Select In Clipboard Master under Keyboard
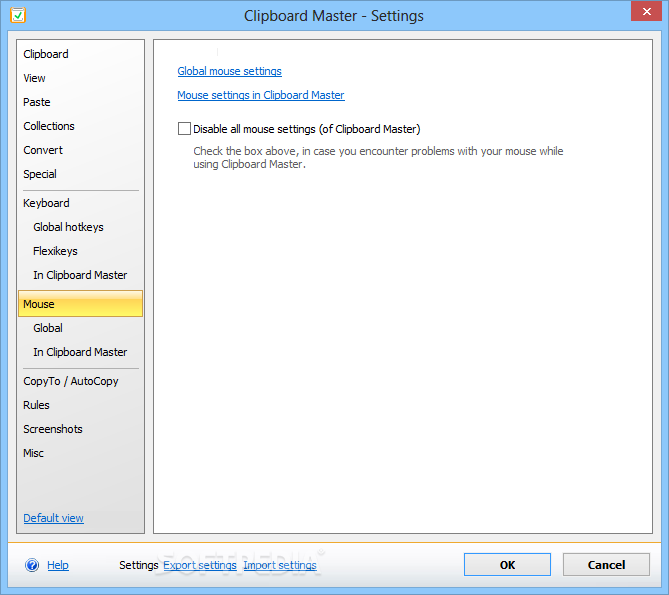669x595 pixels. click(80, 275)
